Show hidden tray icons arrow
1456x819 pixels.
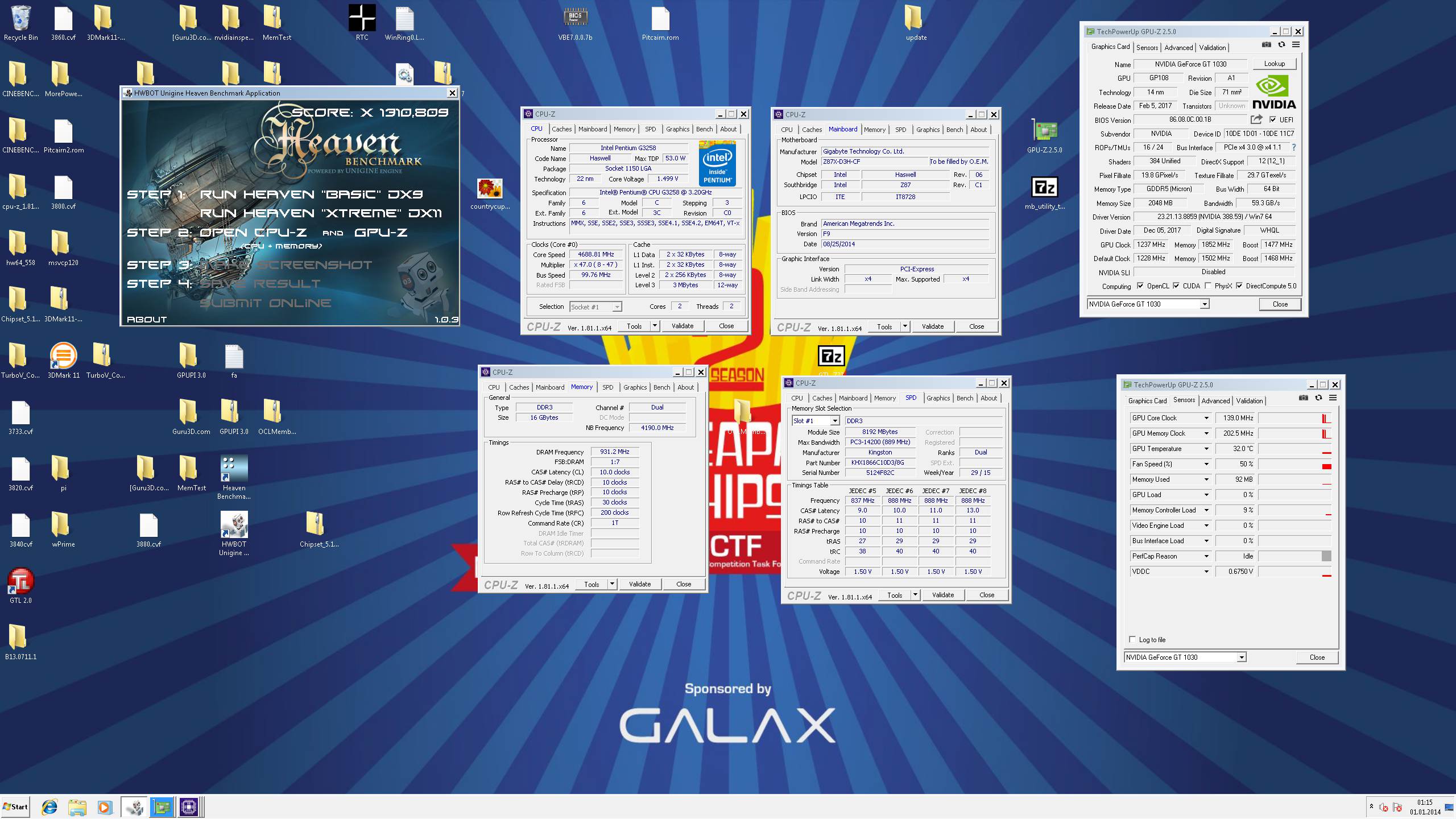(x=1371, y=806)
